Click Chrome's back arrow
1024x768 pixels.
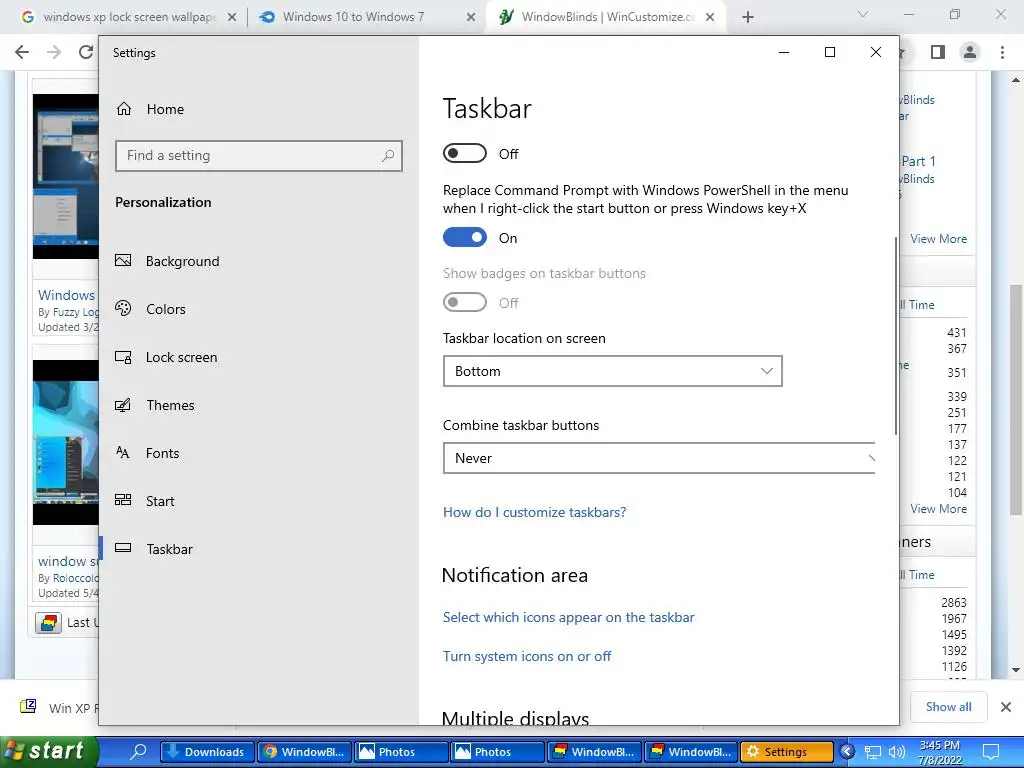pos(22,52)
